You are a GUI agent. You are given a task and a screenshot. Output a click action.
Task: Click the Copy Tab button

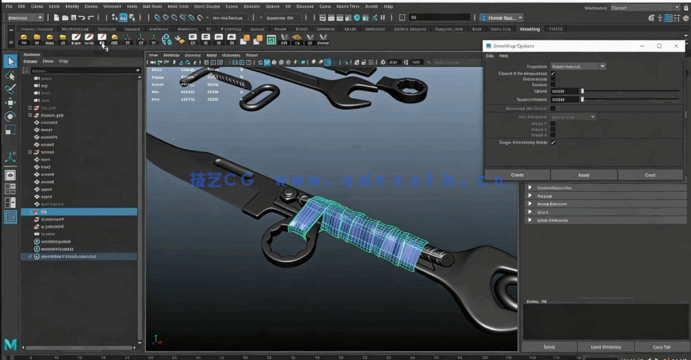click(x=661, y=347)
